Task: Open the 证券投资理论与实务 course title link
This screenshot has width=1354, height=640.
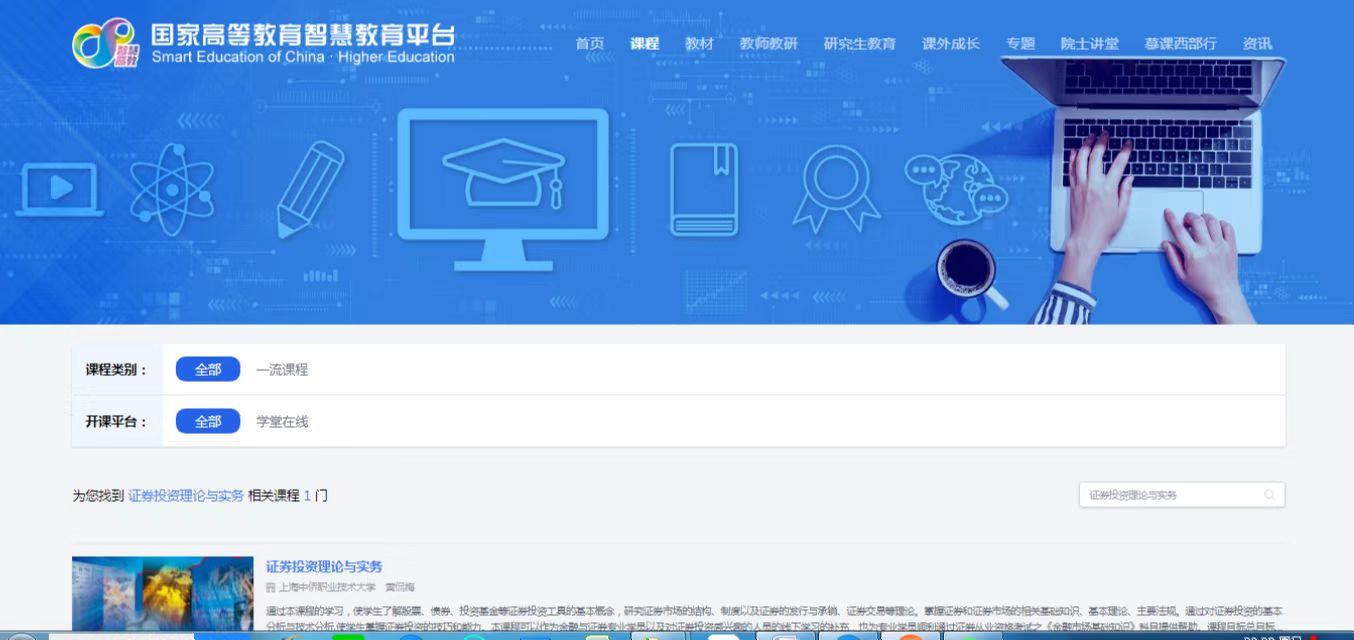Action: pos(324,566)
